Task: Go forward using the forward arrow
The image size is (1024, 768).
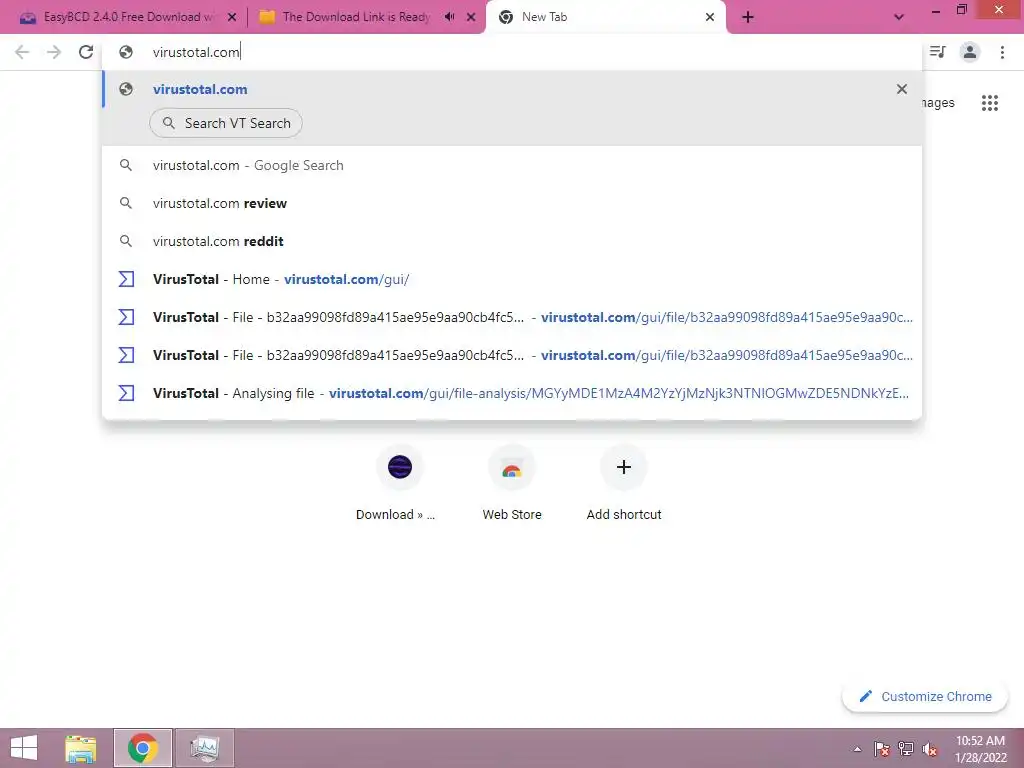Action: click(54, 52)
